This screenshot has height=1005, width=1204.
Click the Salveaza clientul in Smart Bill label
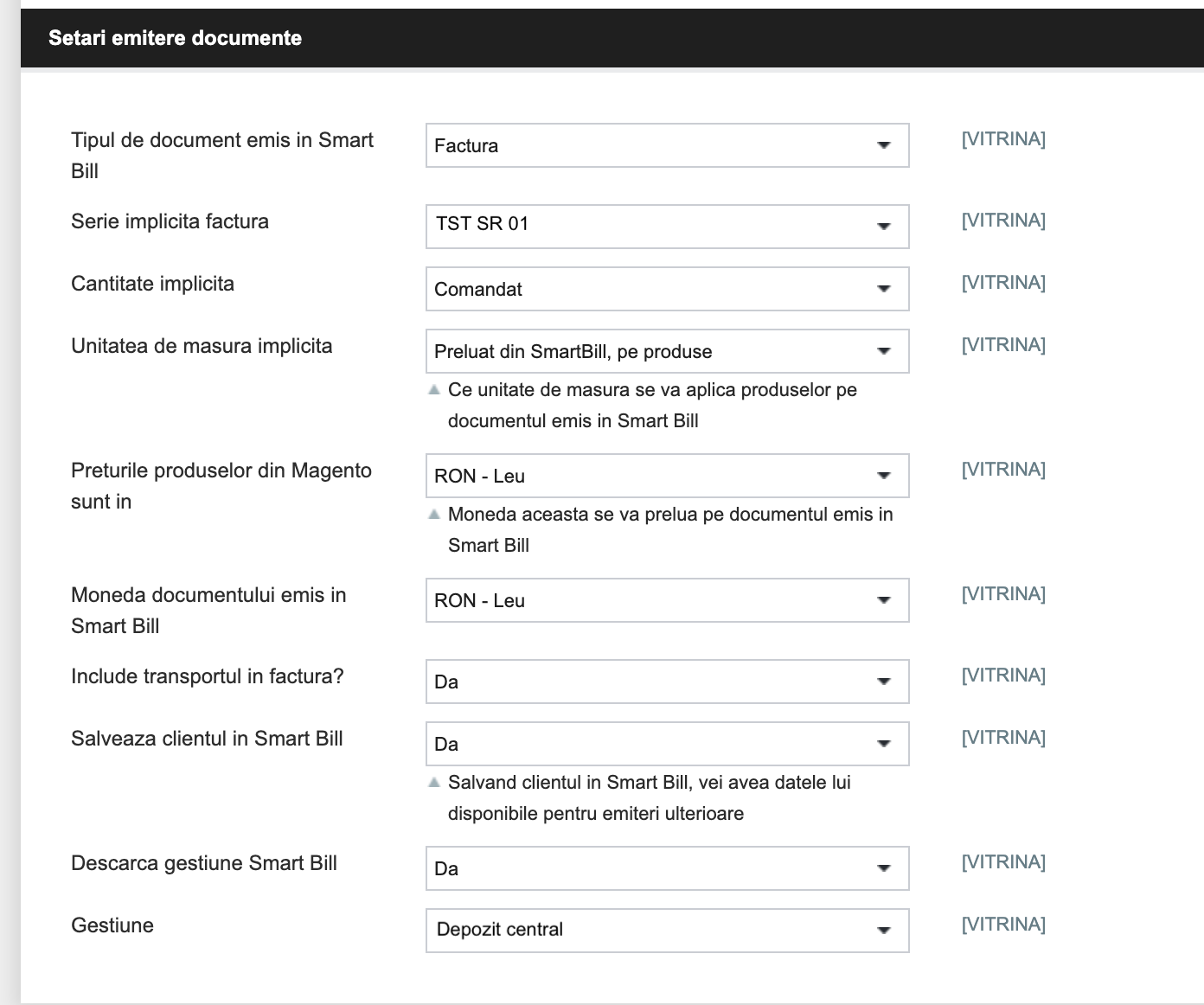coord(207,739)
